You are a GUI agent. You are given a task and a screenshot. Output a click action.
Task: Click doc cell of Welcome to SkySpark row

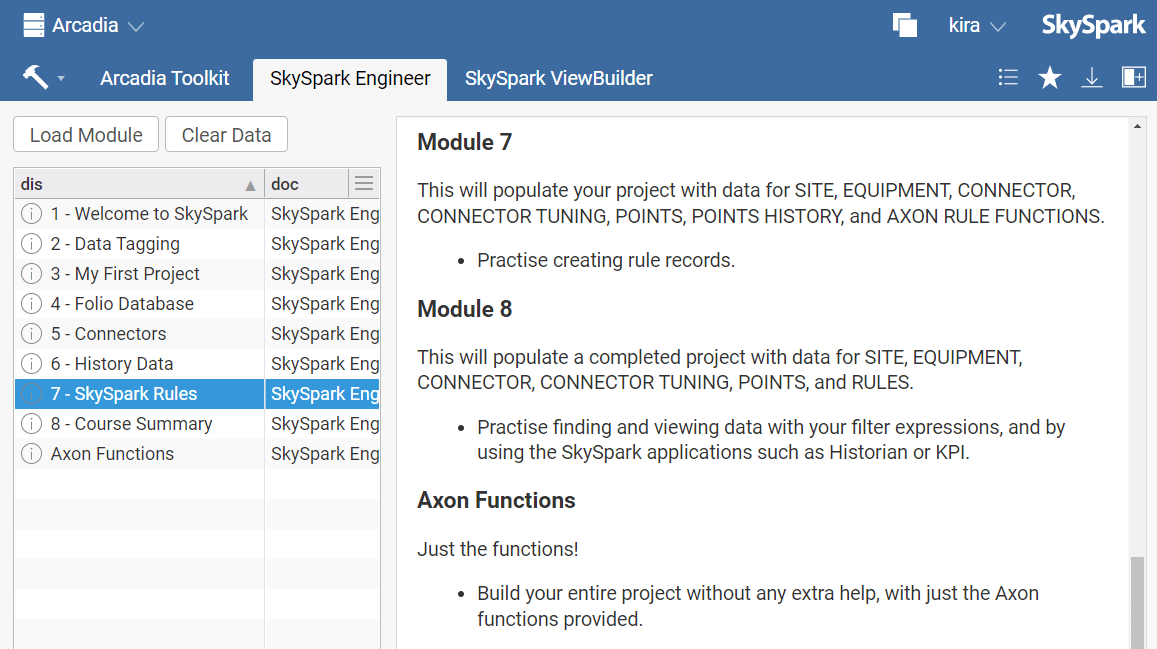(x=322, y=214)
